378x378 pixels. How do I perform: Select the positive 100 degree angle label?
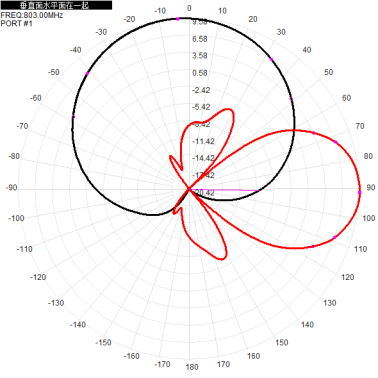coord(369,218)
